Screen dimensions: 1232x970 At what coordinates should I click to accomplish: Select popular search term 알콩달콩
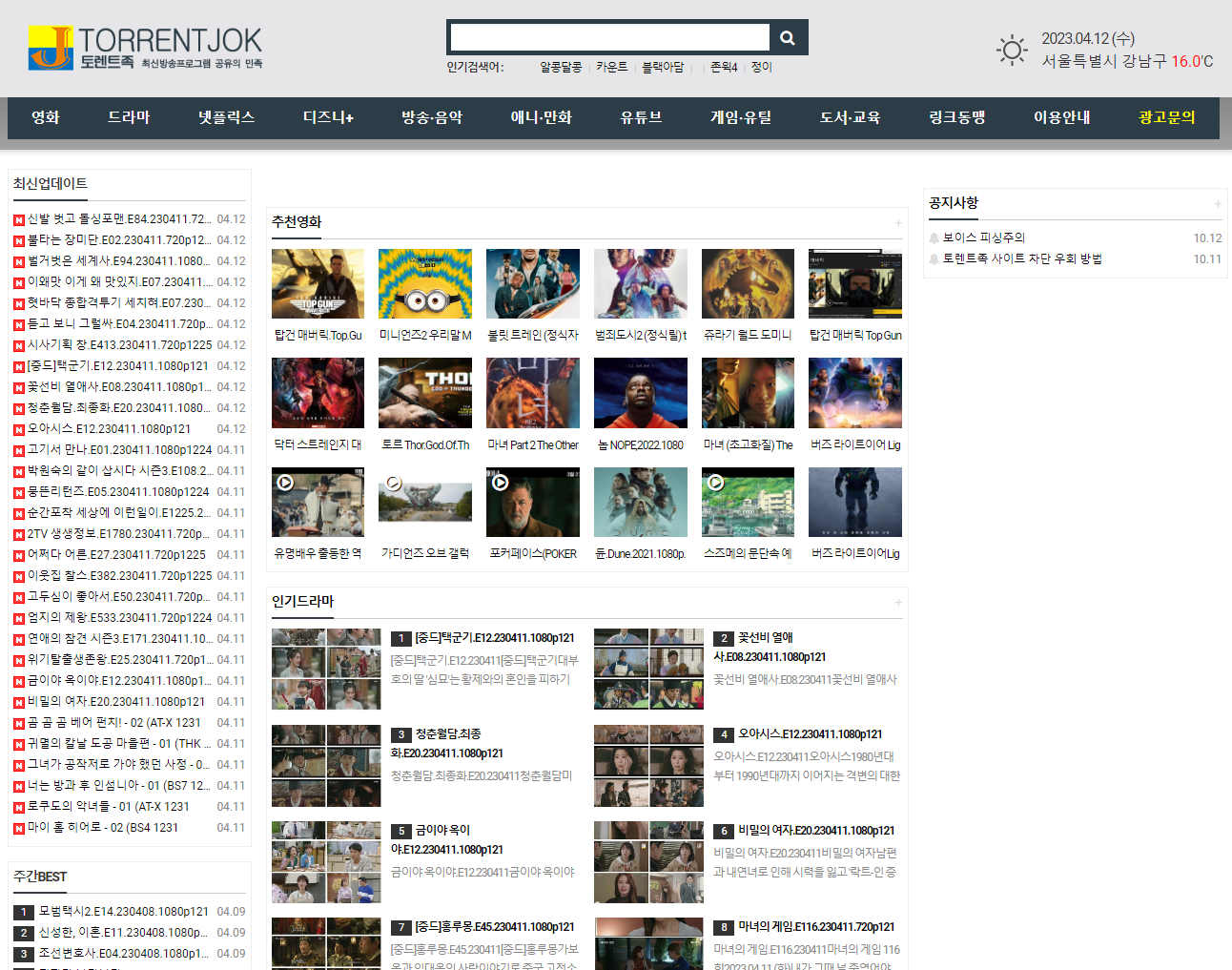(561, 68)
